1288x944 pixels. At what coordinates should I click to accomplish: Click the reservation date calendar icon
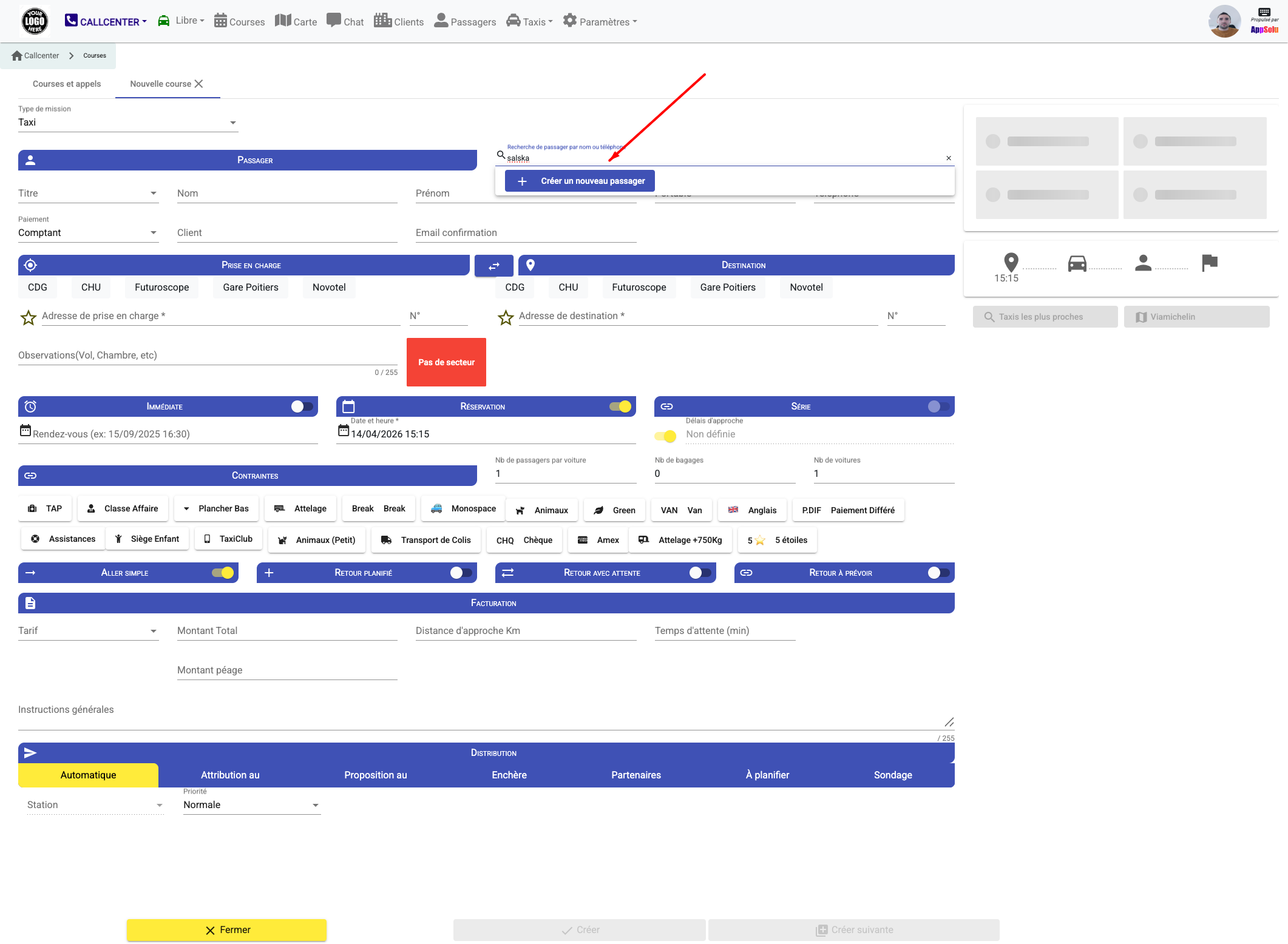pos(344,431)
